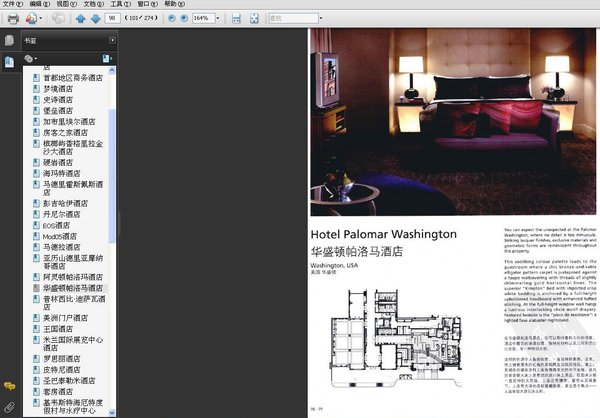Click the collaboration/share icon with colored shapes
Image resolution: width=600 pixels, height=418 pixels.
pyautogui.click(x=31, y=18)
